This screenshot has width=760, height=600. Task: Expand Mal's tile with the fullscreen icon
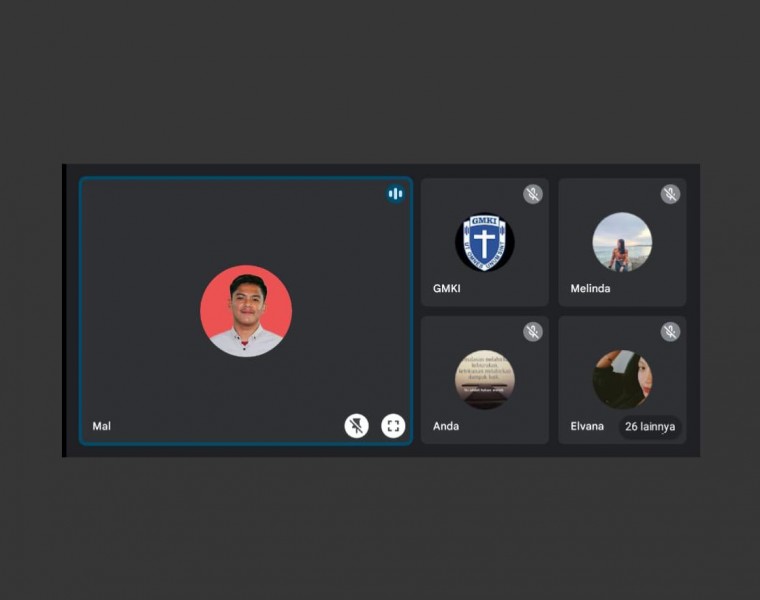393,426
